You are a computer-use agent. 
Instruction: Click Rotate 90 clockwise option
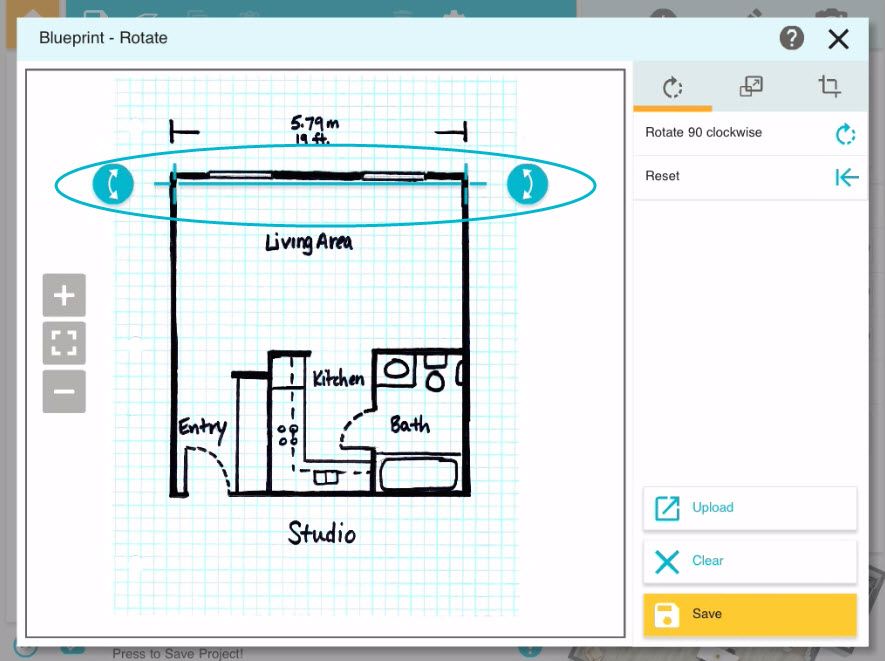[751, 133]
